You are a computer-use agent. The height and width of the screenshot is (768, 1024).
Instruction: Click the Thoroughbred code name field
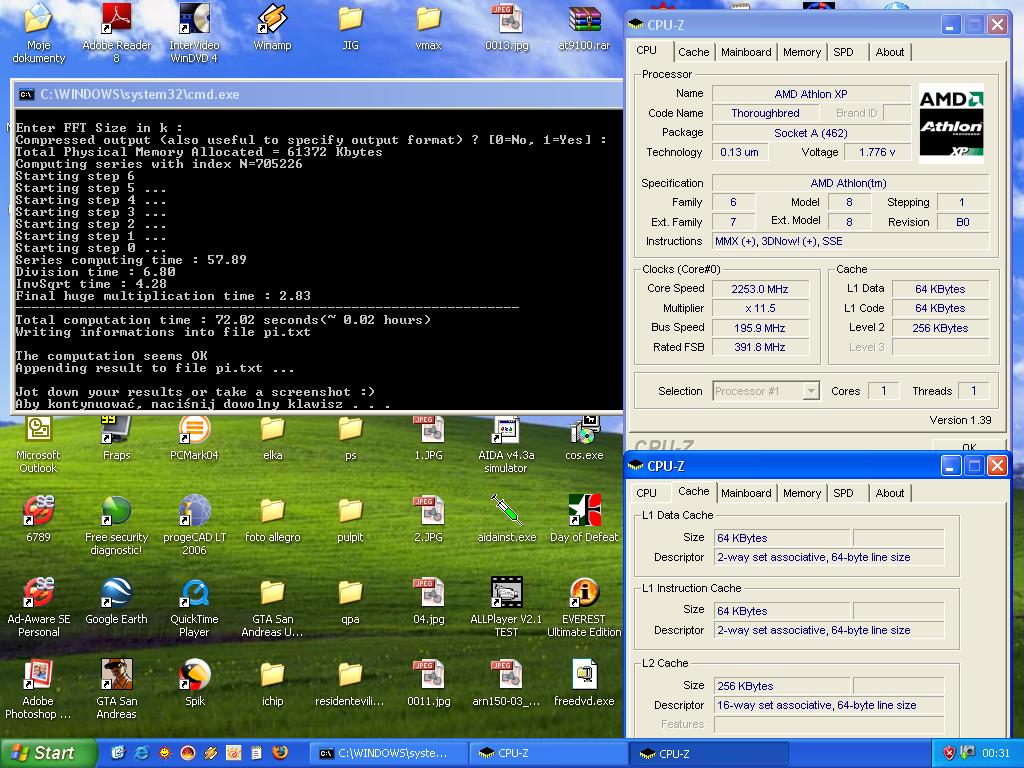coord(765,113)
